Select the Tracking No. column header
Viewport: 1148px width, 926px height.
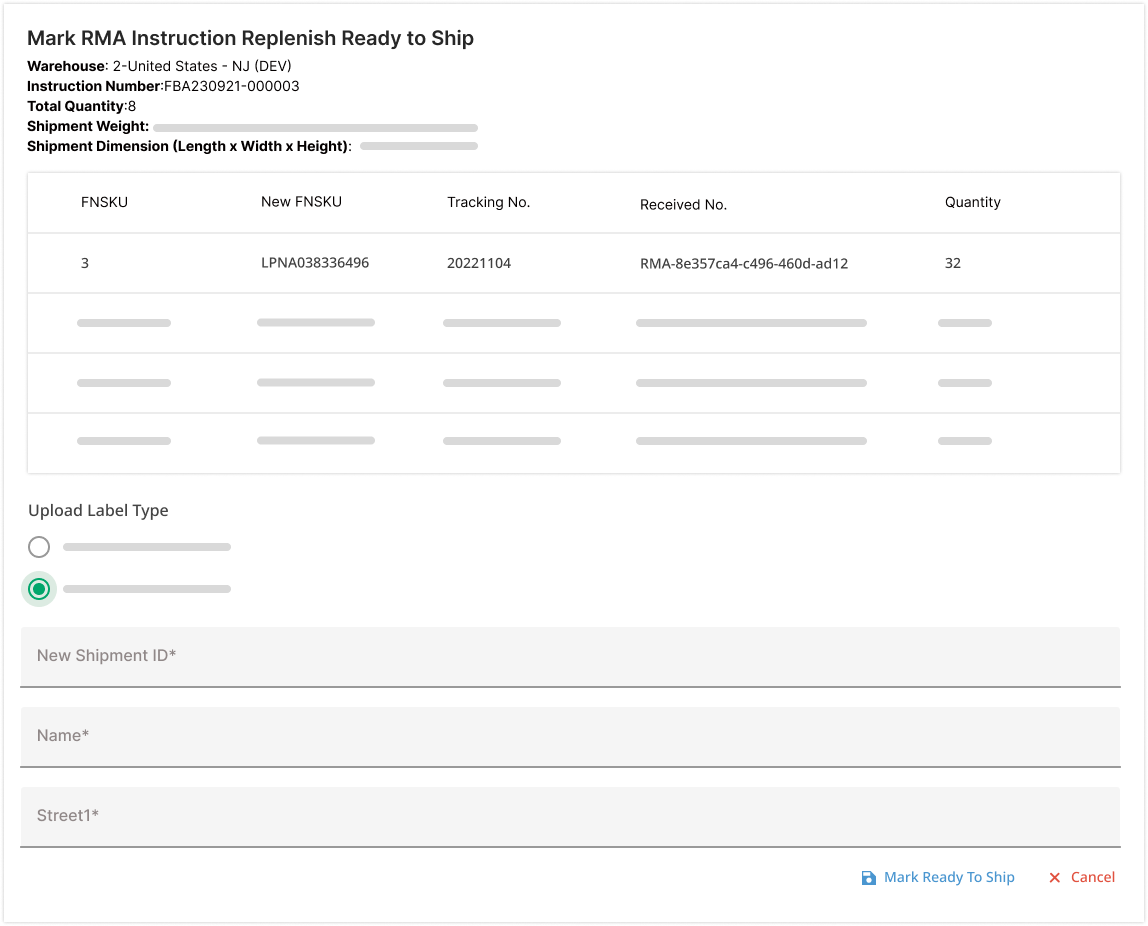(x=488, y=202)
